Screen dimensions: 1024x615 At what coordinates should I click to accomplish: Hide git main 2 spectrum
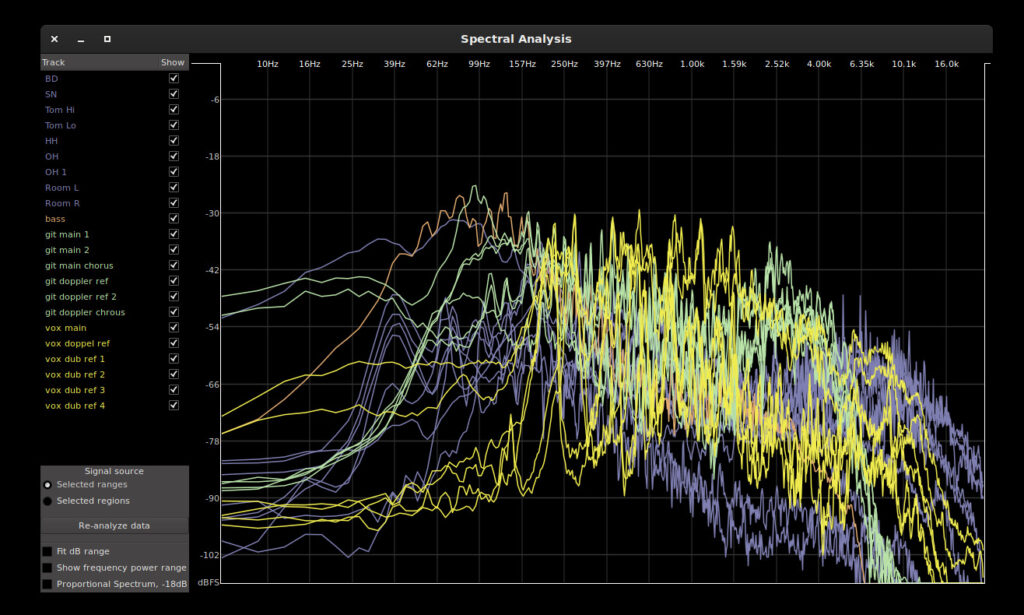click(174, 249)
